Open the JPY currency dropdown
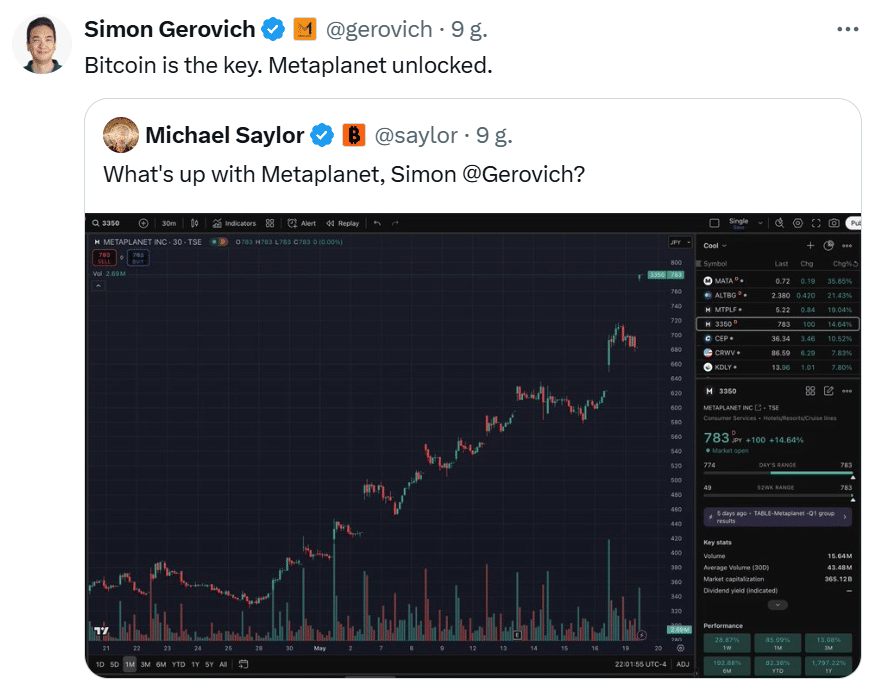 coord(680,242)
